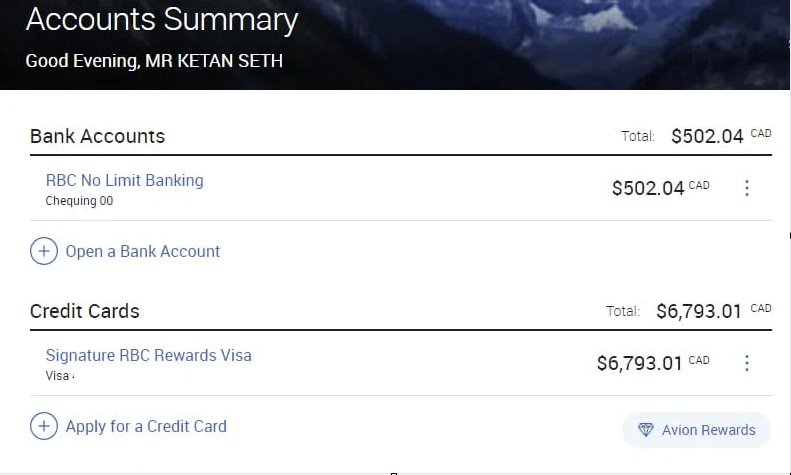
Task: Click the Bank Accounts section heading
Action: (97, 136)
